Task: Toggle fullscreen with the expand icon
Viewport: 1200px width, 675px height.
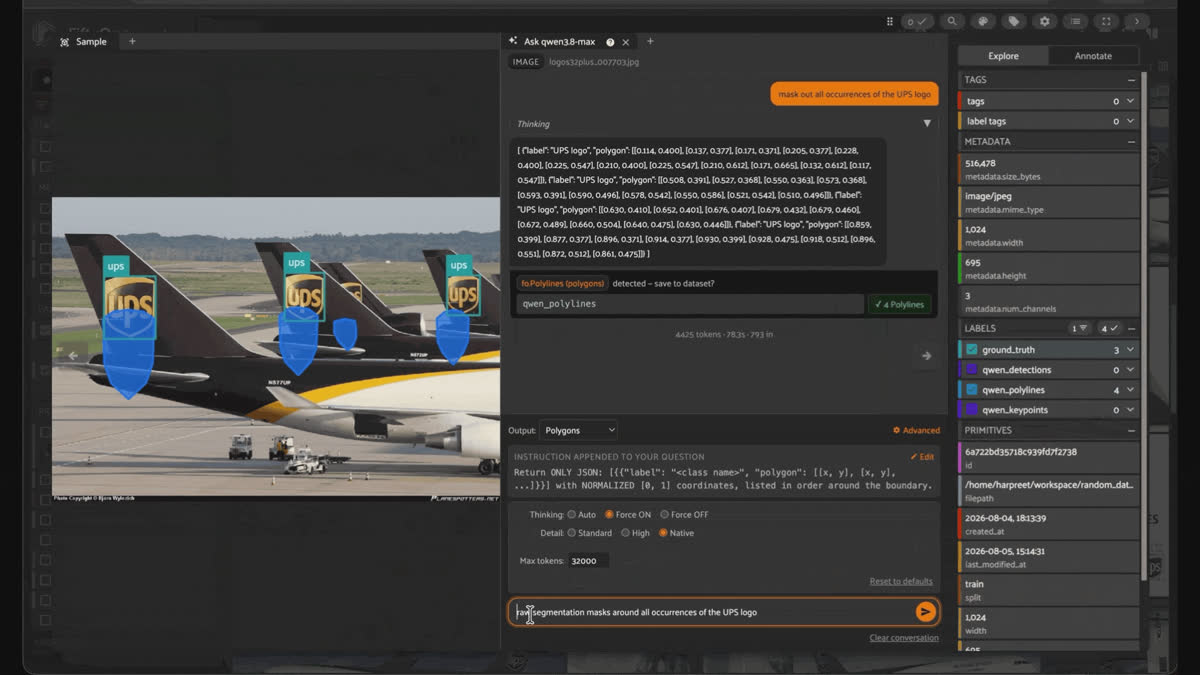Action: (x=1106, y=21)
